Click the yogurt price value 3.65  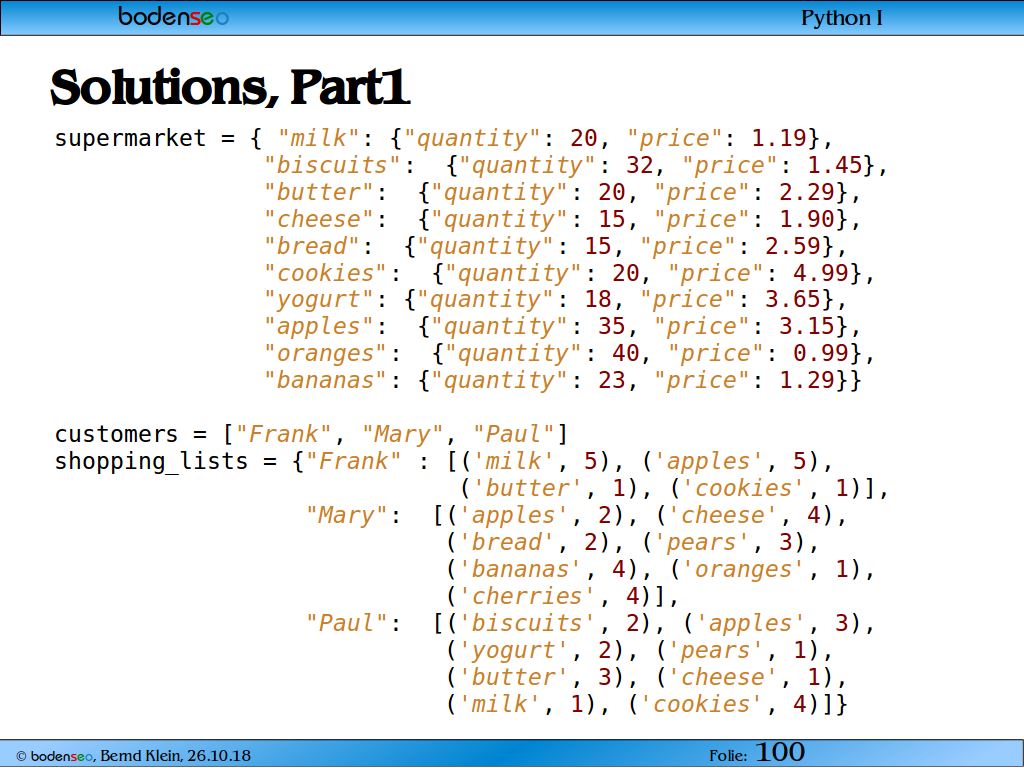pos(793,299)
